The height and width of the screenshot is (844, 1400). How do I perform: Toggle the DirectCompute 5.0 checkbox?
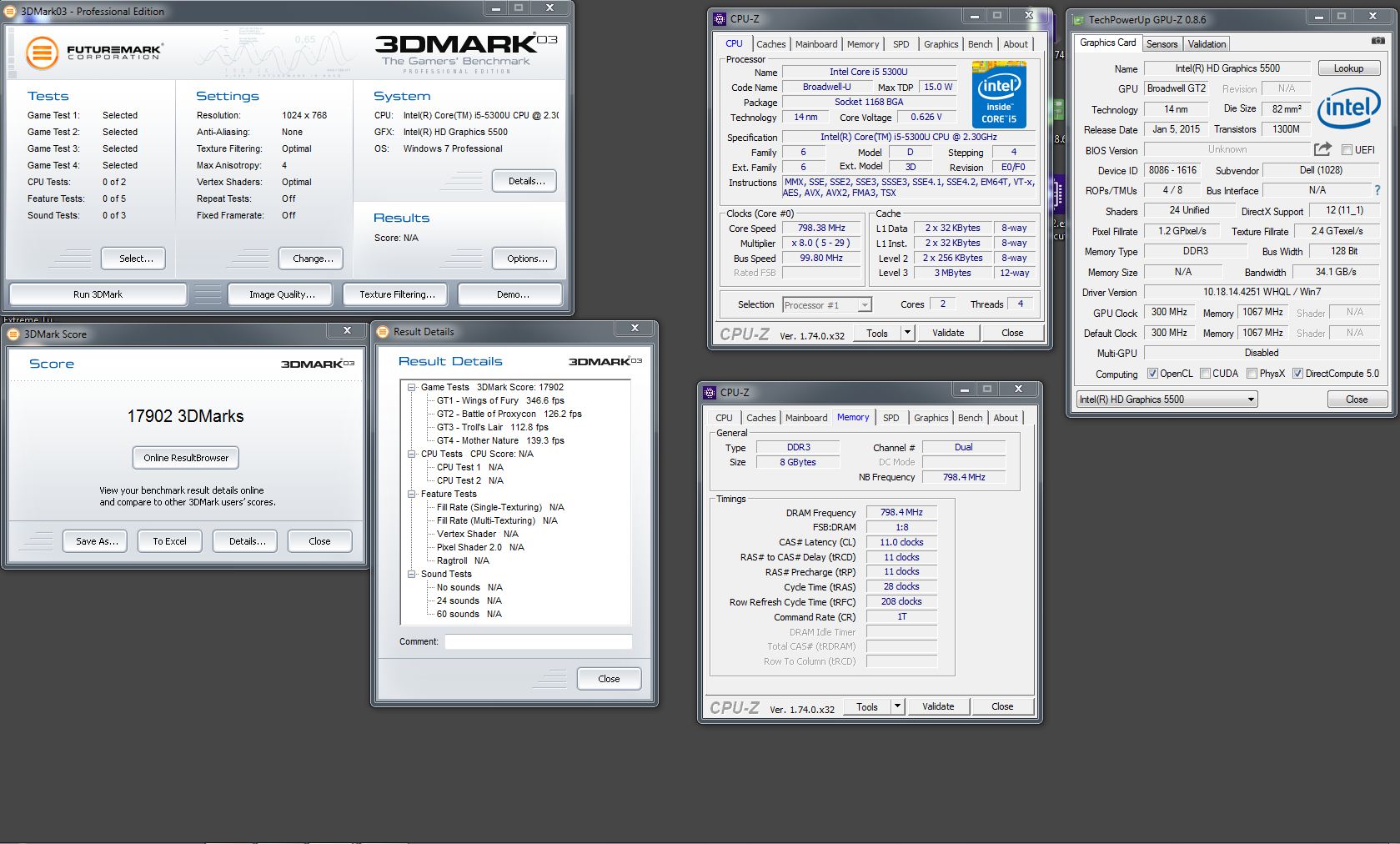click(1297, 374)
